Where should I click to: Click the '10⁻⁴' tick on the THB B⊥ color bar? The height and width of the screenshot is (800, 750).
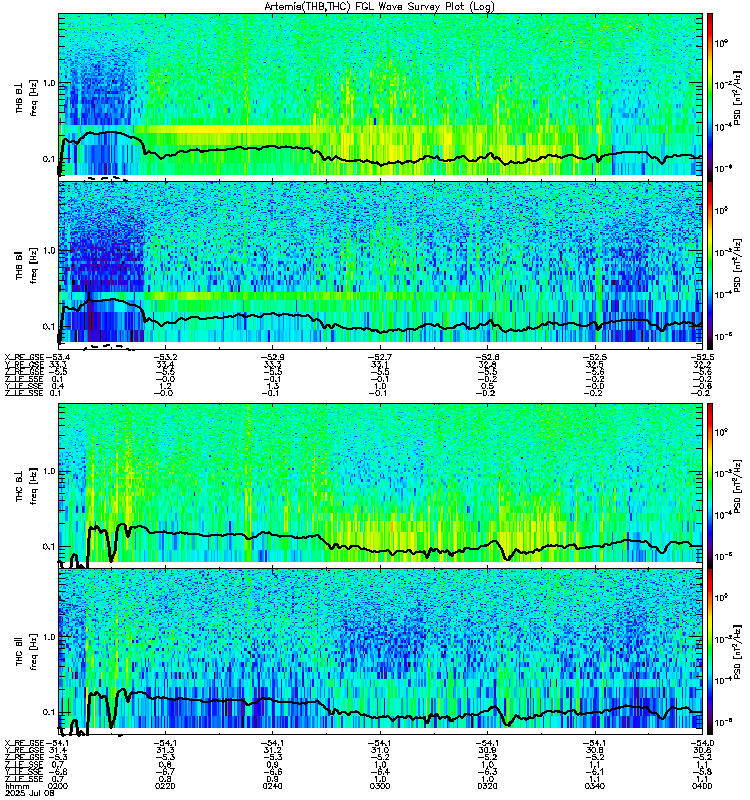pos(722,127)
